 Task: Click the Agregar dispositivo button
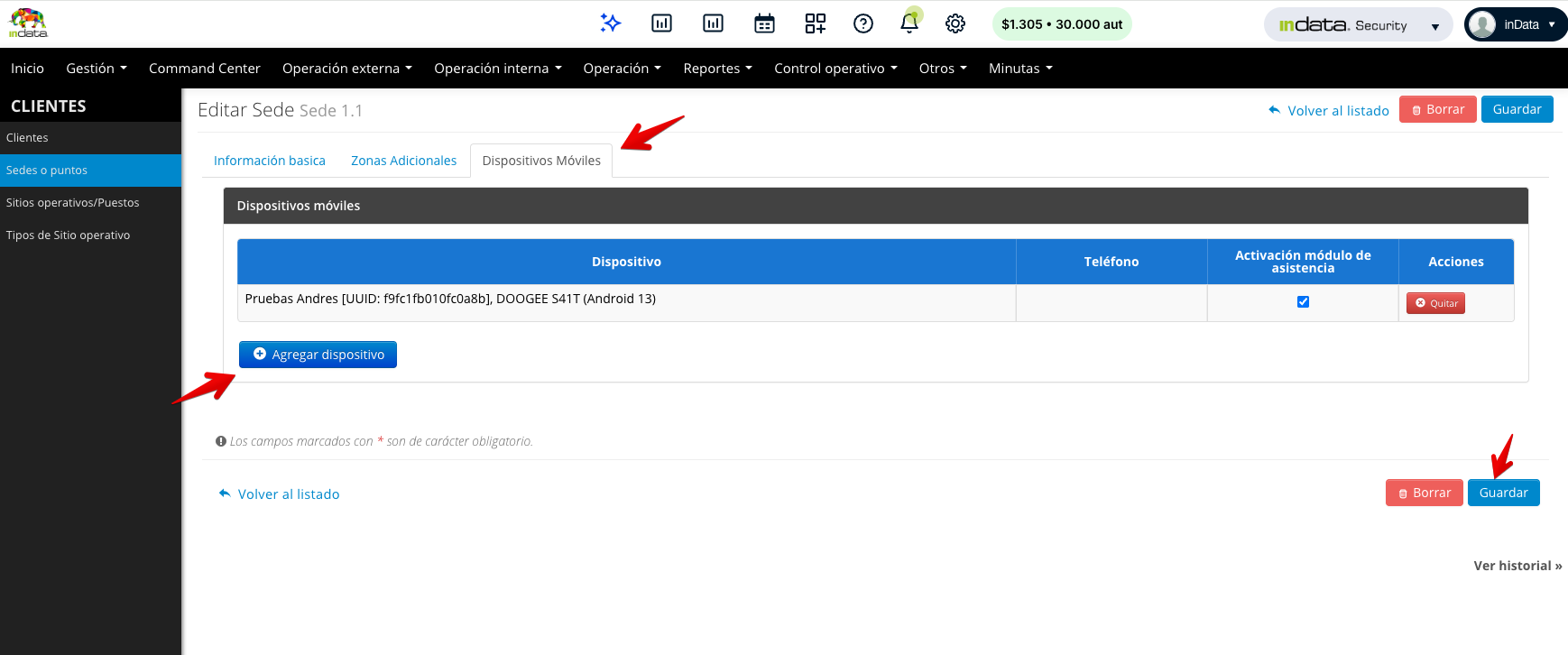tap(318, 355)
